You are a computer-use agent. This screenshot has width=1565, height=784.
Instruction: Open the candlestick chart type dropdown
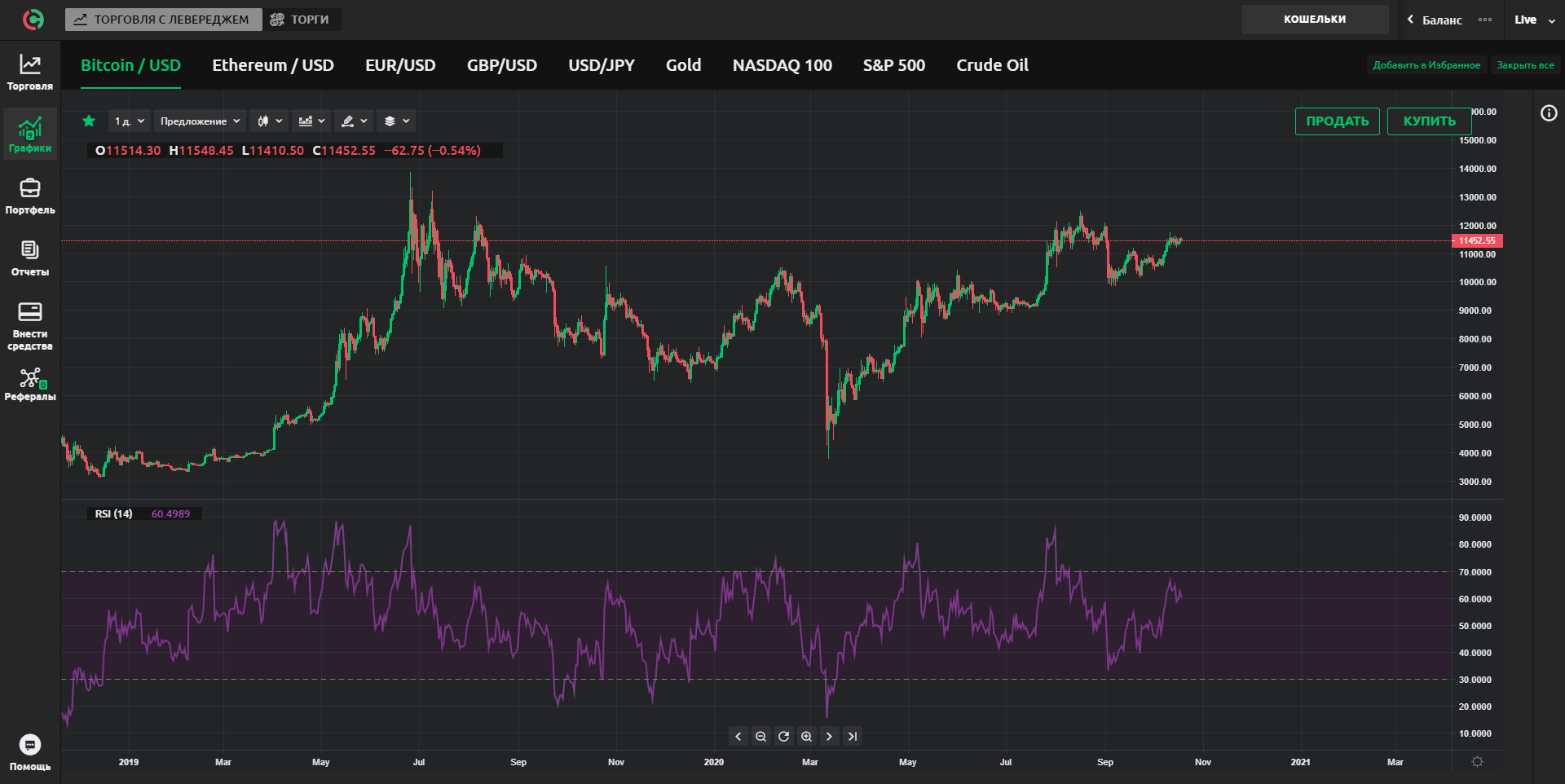(x=269, y=121)
